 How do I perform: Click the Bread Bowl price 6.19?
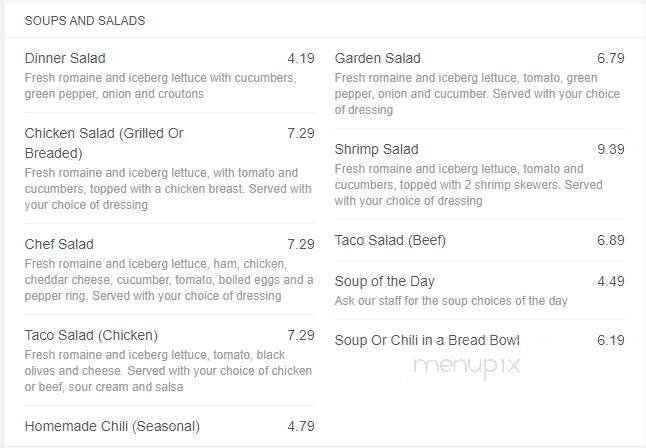click(610, 340)
